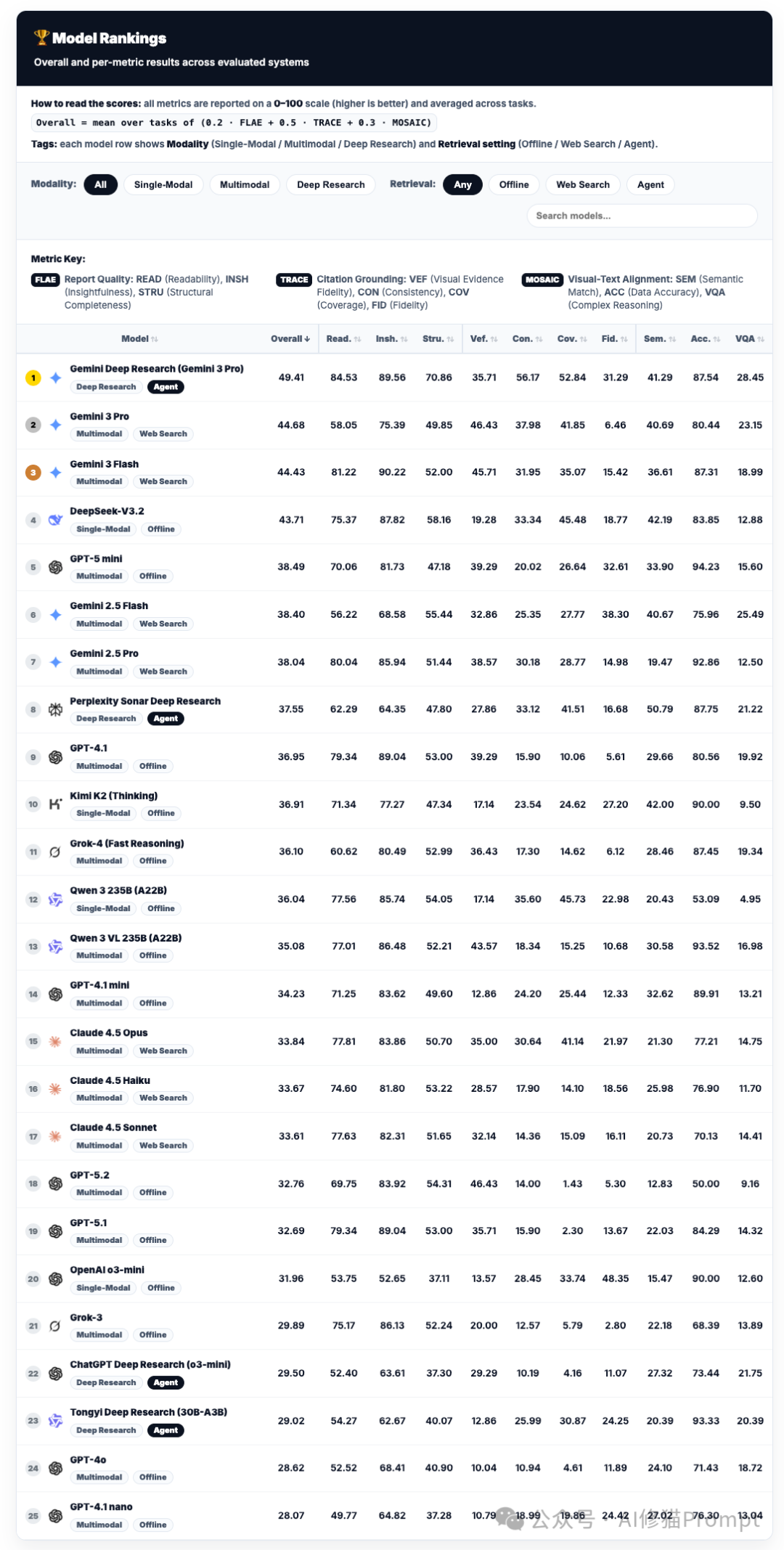Sort by the VQA column header
The image size is (784, 1550).
[x=749, y=339]
